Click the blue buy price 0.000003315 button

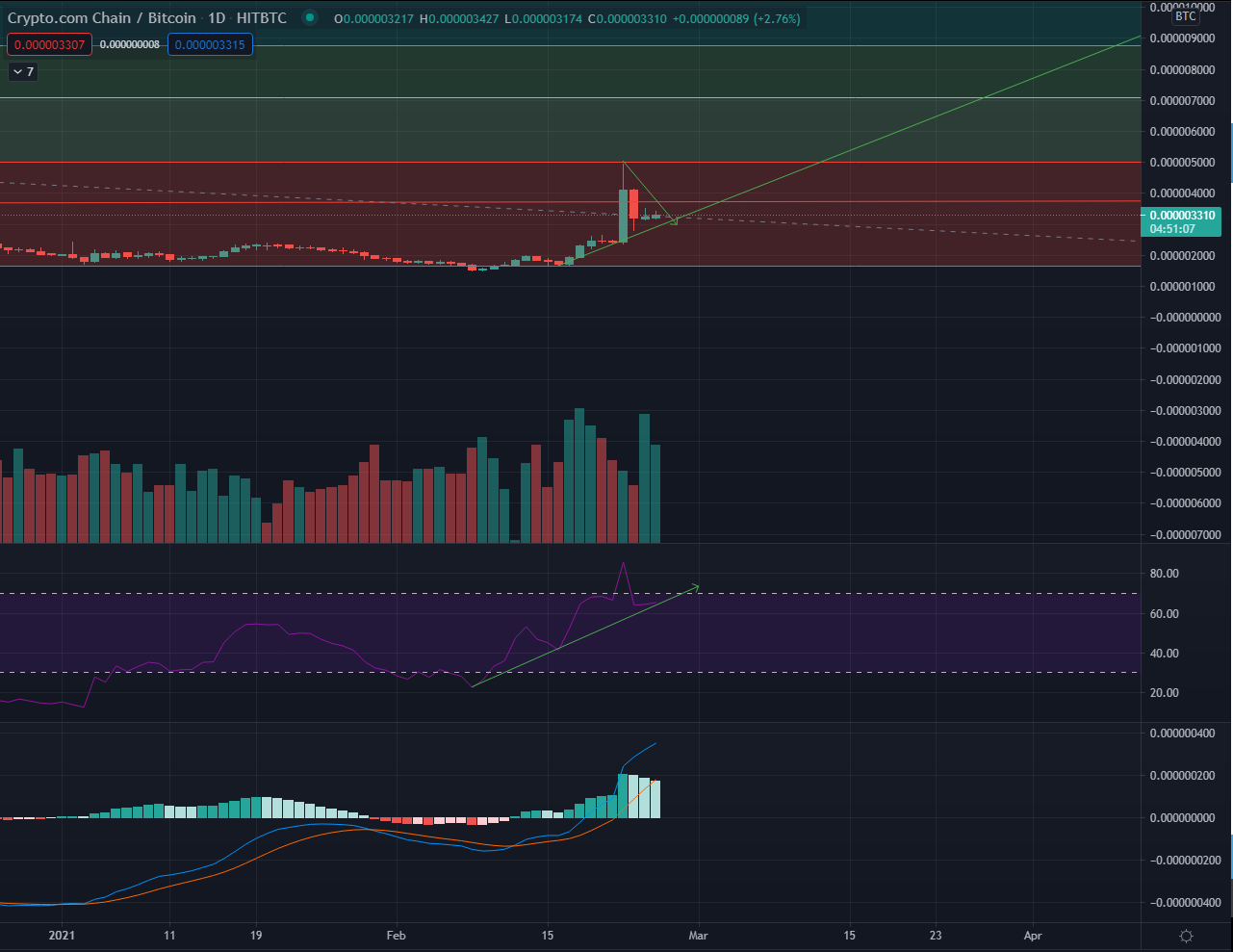coord(210,45)
